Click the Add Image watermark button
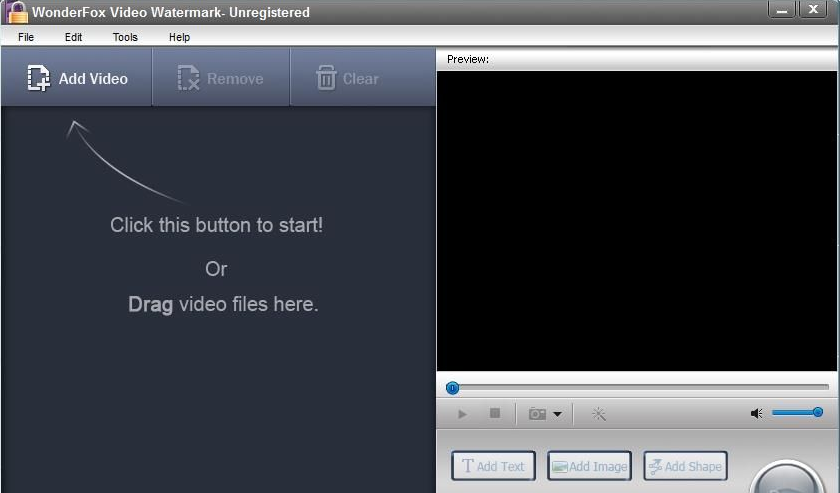Viewport: 840px width, 493px height. coord(589,466)
